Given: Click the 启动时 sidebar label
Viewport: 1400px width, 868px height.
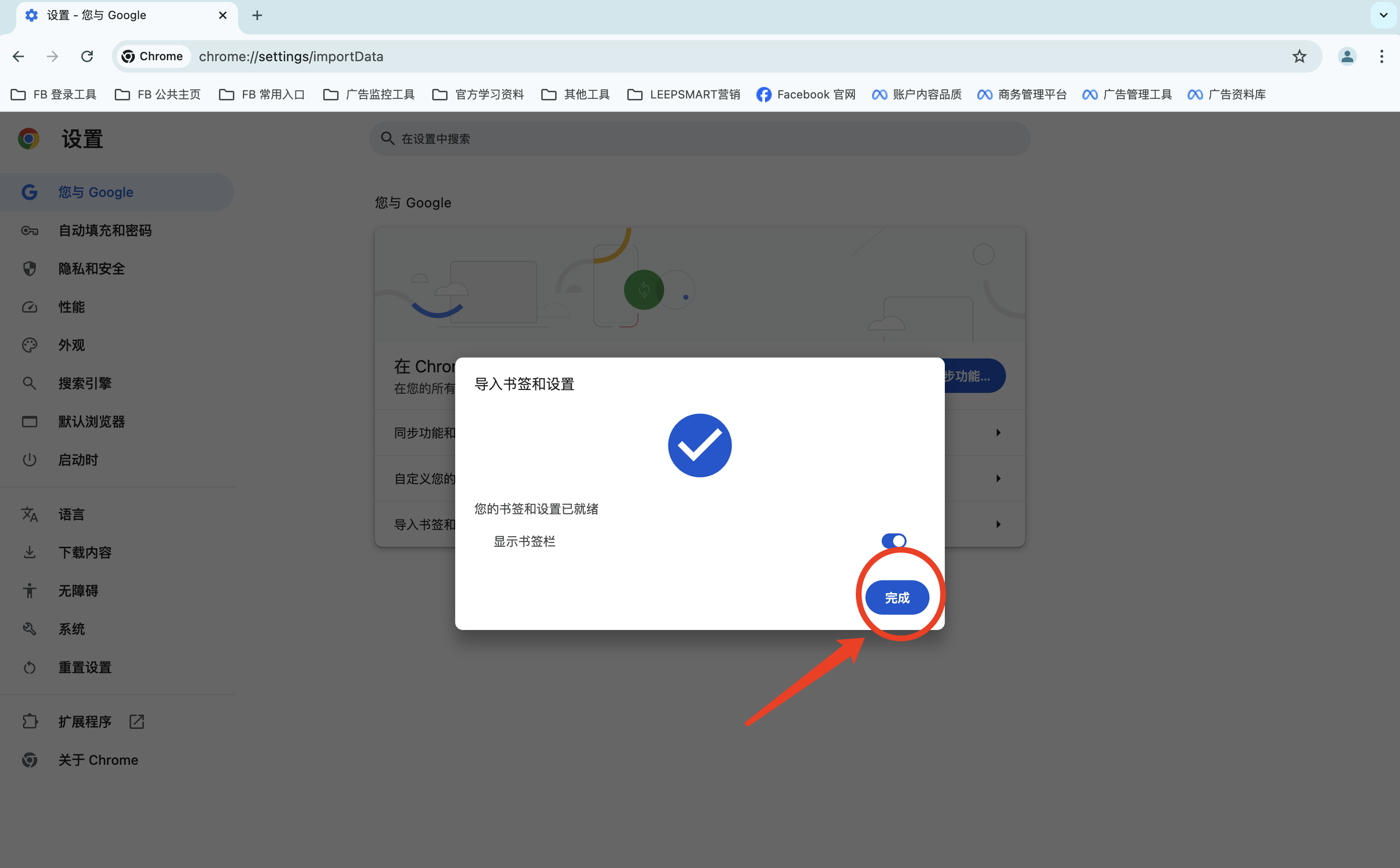Looking at the screenshot, I should click(78, 460).
